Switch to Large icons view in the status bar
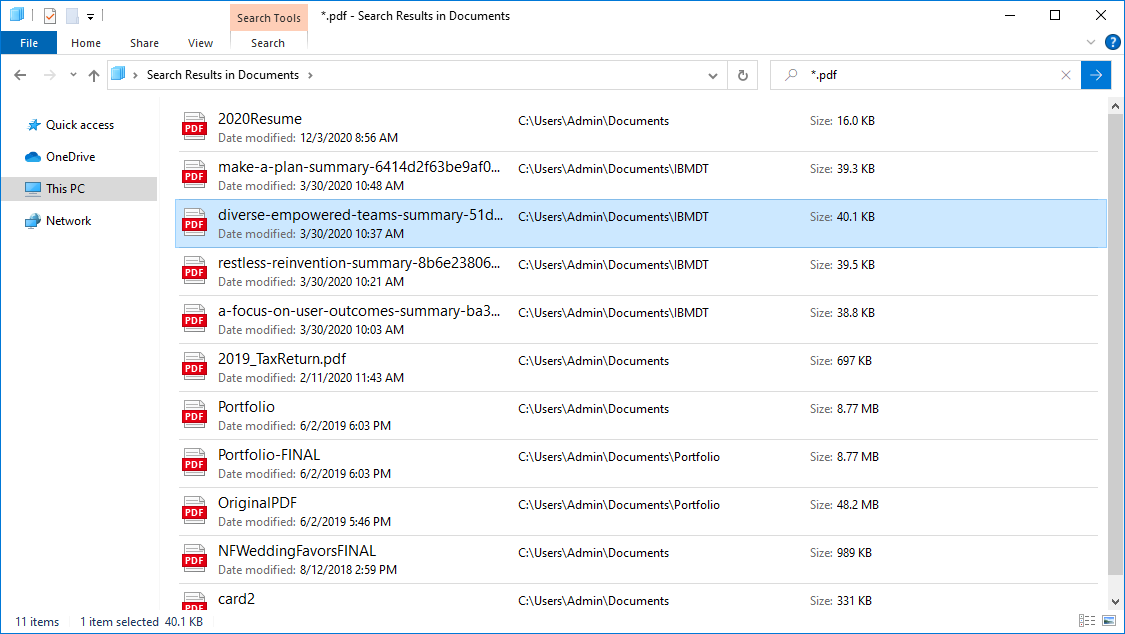Image resolution: width=1125 pixels, height=634 pixels. 1107,621
